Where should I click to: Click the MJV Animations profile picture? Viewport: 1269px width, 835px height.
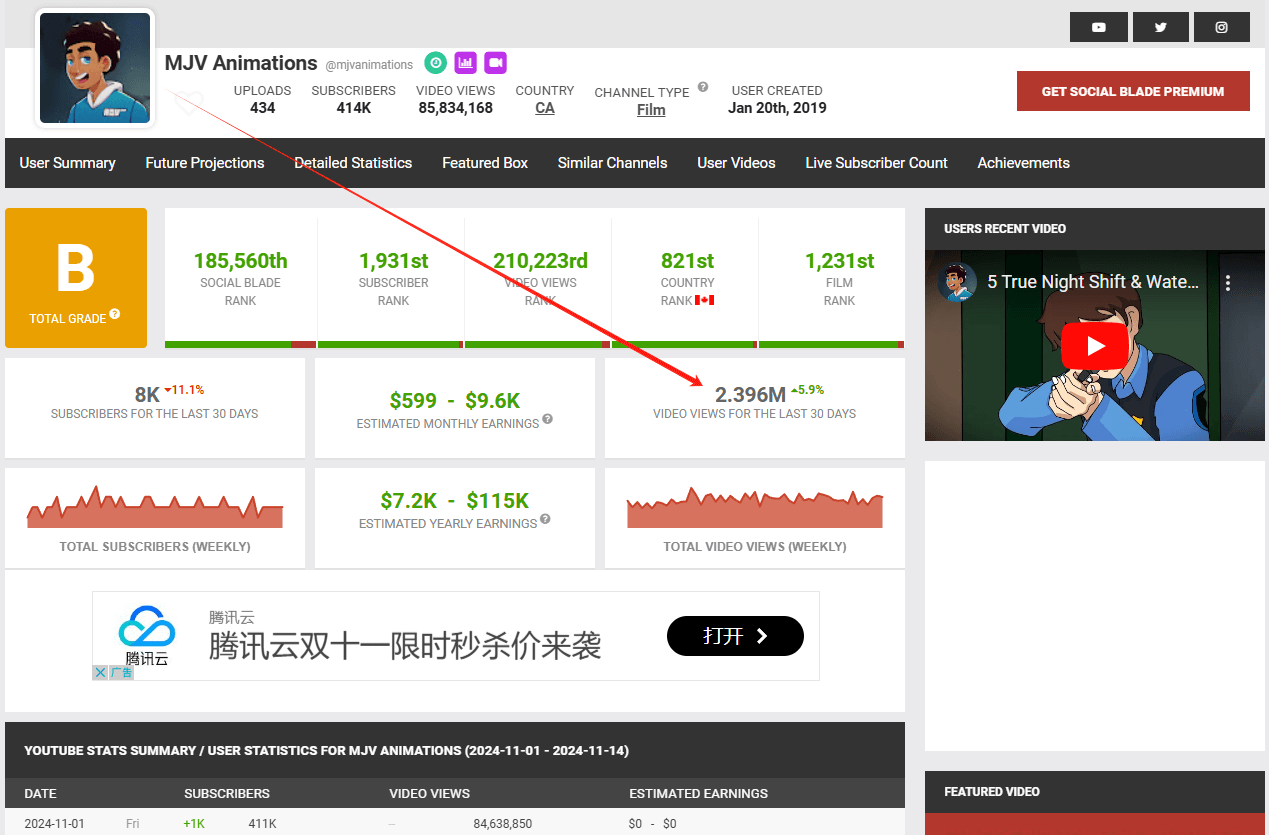[95, 68]
